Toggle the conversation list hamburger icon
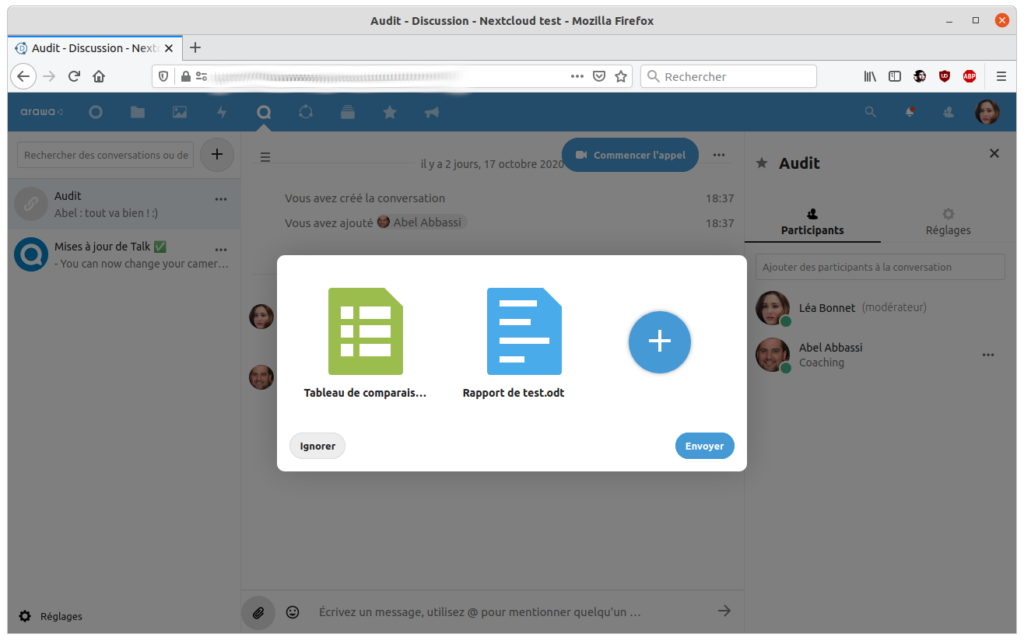Screen dimensions: 1024x641 click(x=265, y=157)
